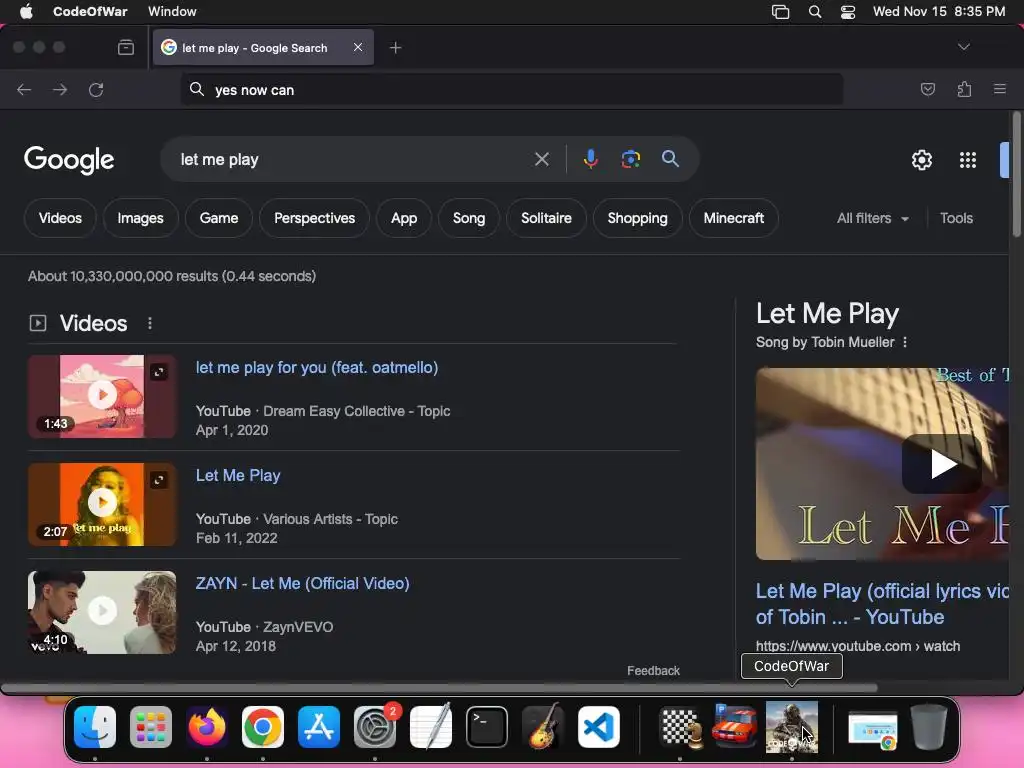Screen dimensions: 1024x768
Task: Select the Minecraft filter chip
Action: click(733, 218)
